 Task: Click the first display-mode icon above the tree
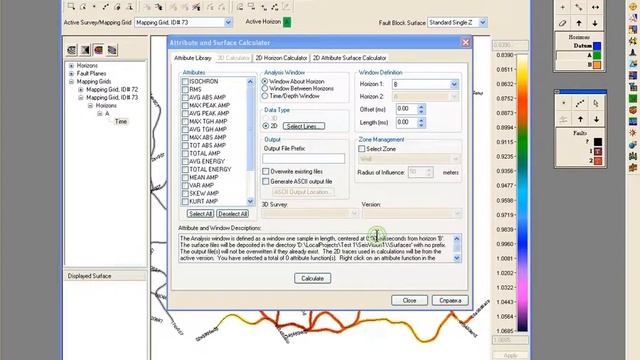(x=72, y=50)
